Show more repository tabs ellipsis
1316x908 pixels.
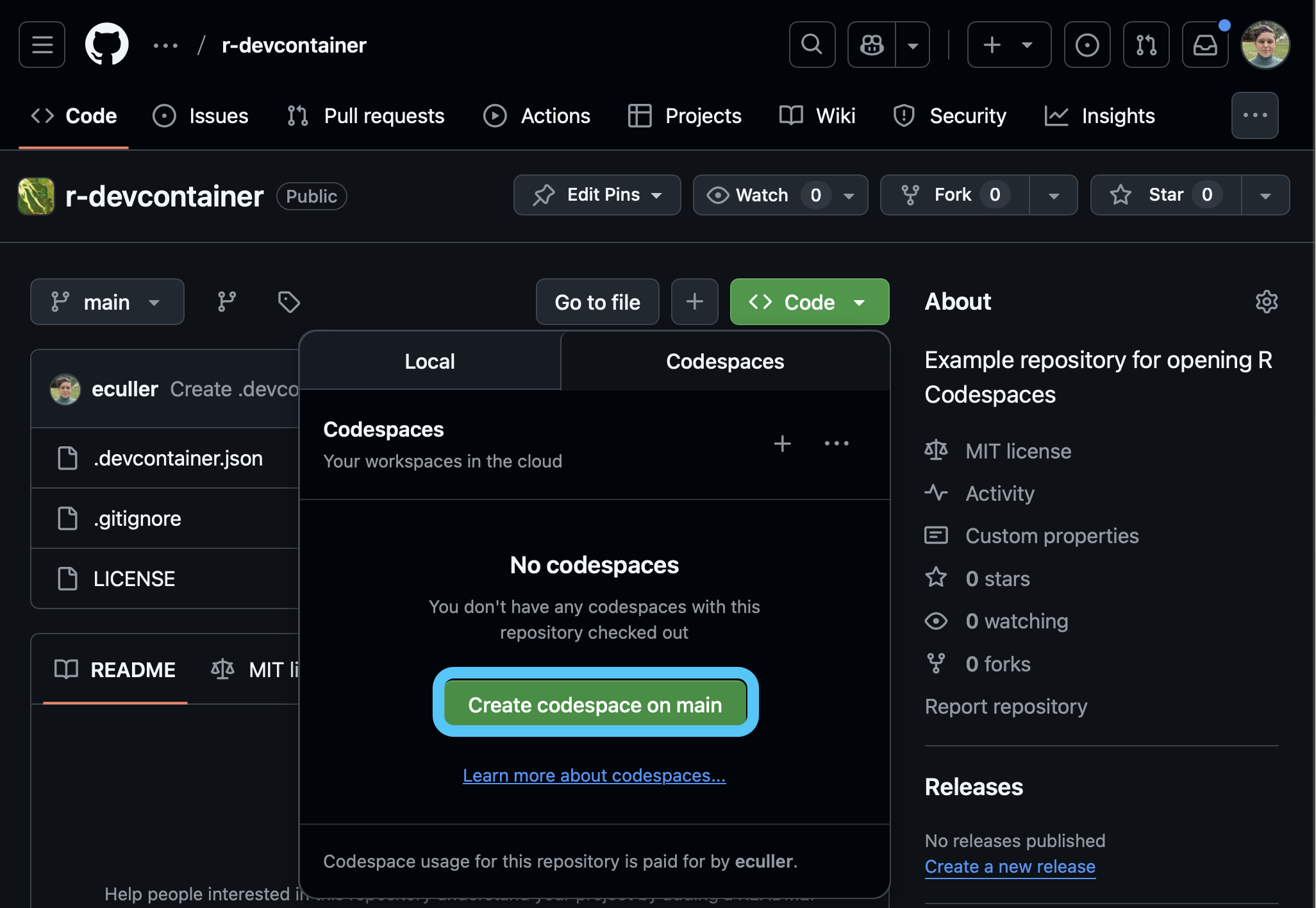pos(1255,115)
